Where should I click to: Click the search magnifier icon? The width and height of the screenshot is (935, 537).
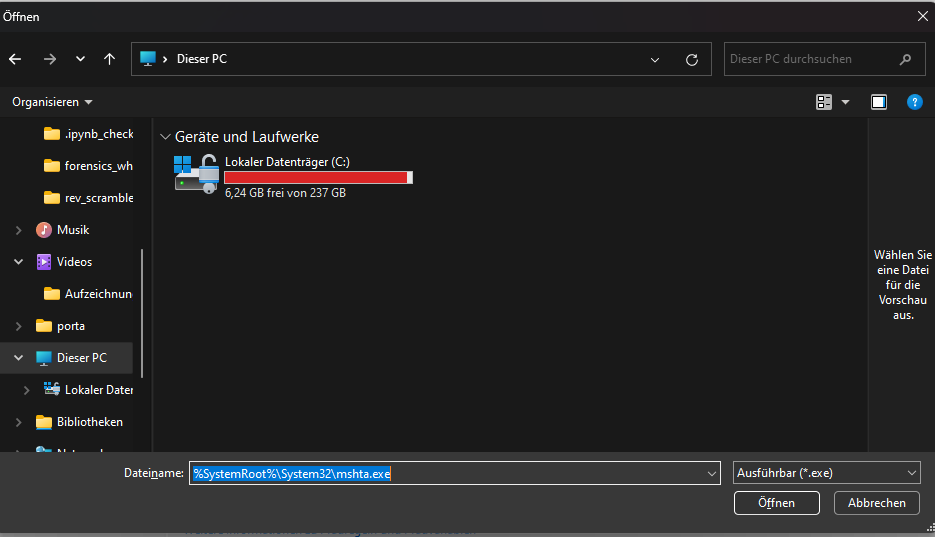click(905, 59)
